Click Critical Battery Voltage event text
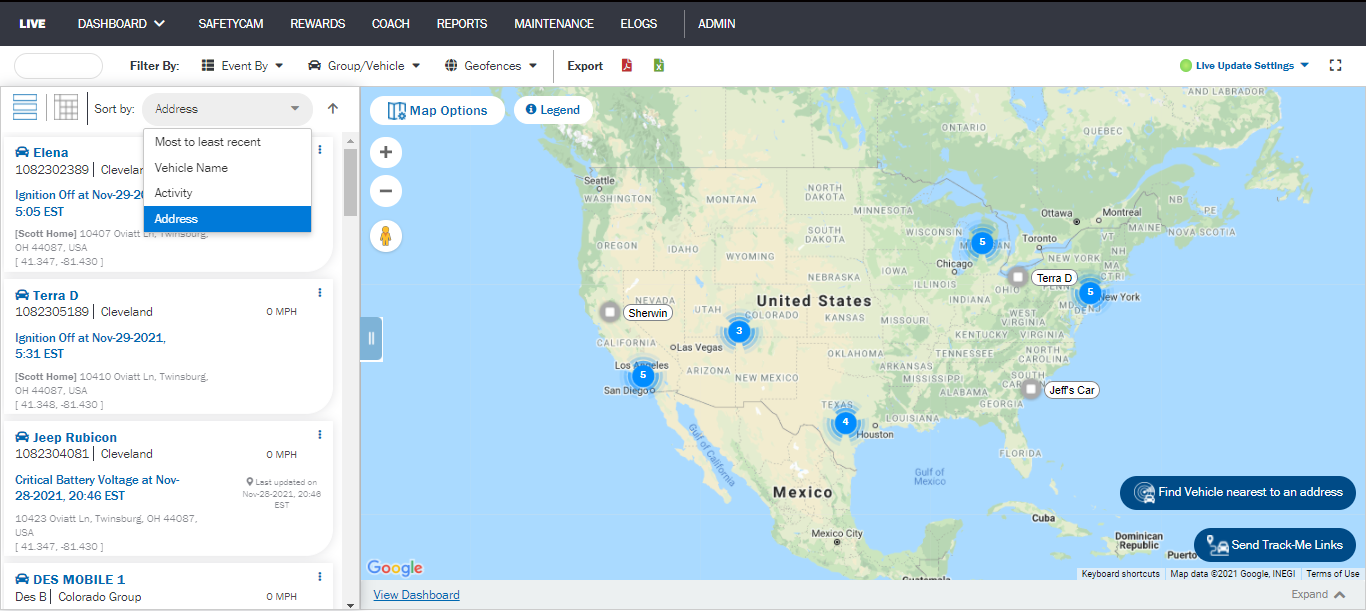 pos(97,488)
